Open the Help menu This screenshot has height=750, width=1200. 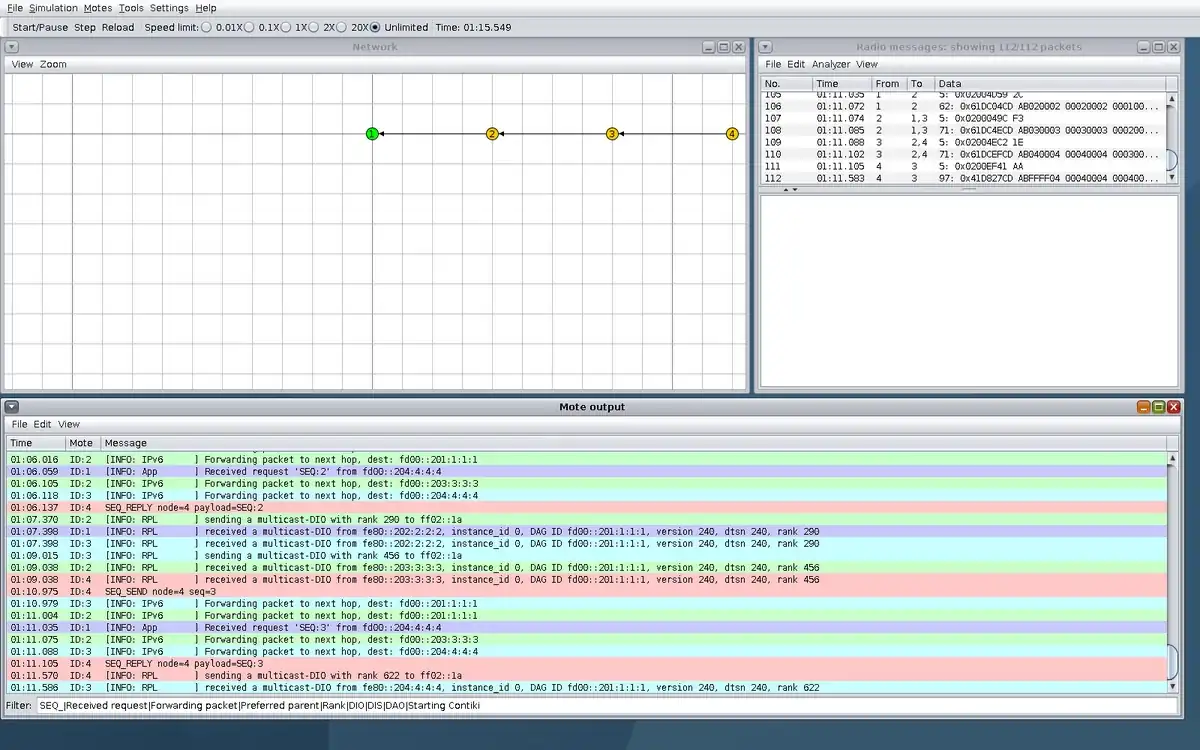206,8
